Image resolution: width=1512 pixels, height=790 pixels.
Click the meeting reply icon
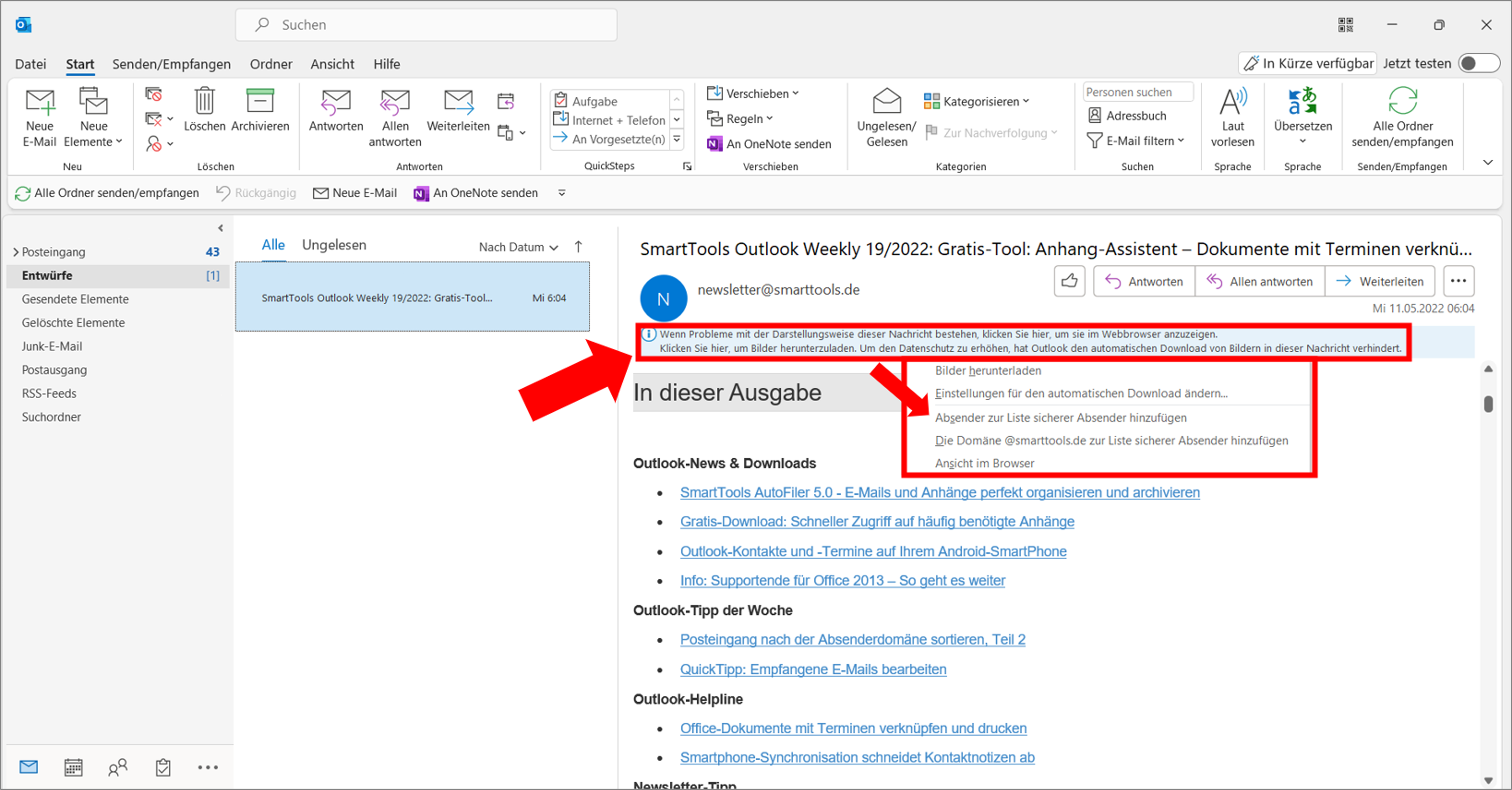pyautogui.click(x=505, y=101)
